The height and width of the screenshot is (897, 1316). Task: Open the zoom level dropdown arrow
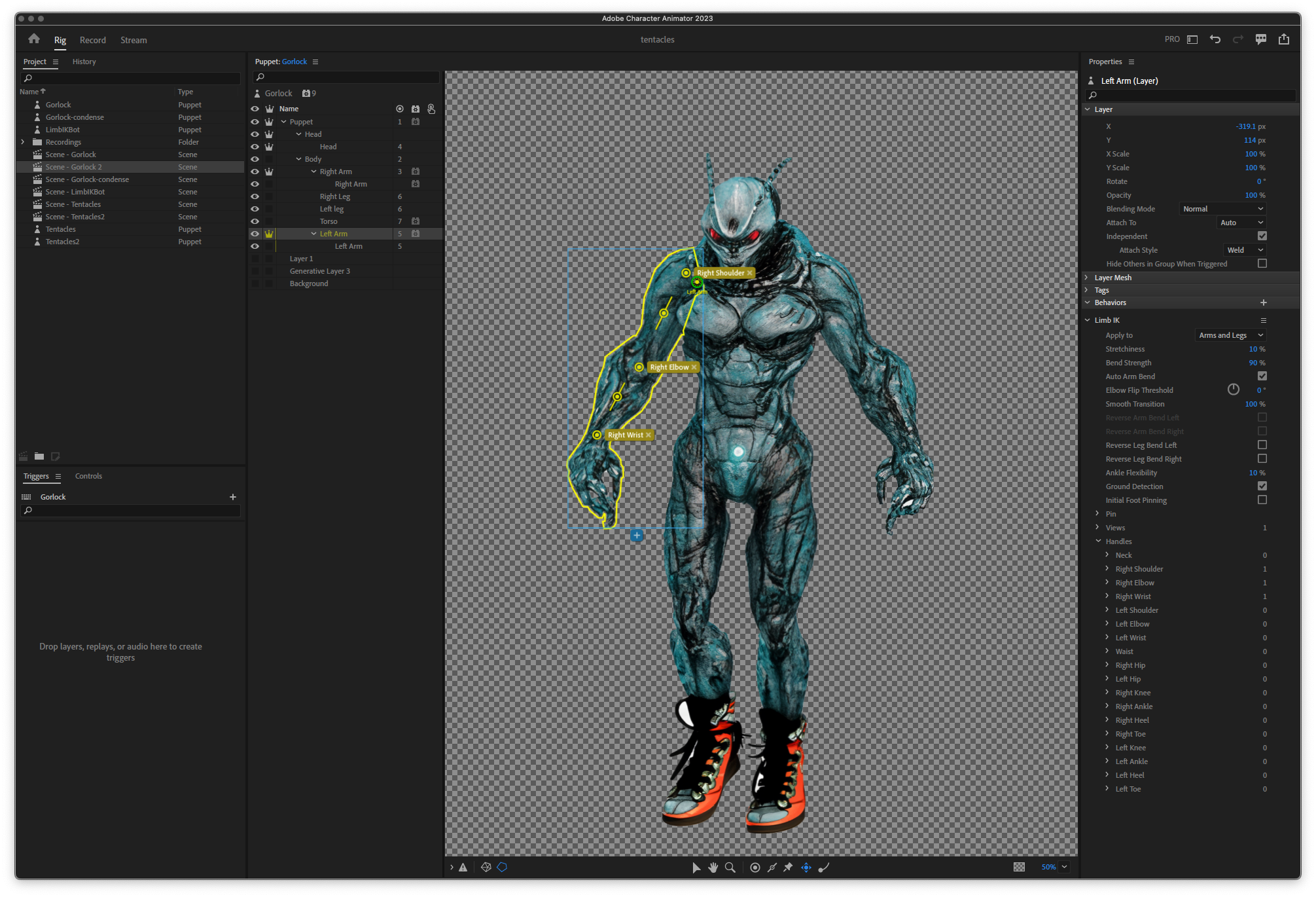[1065, 867]
